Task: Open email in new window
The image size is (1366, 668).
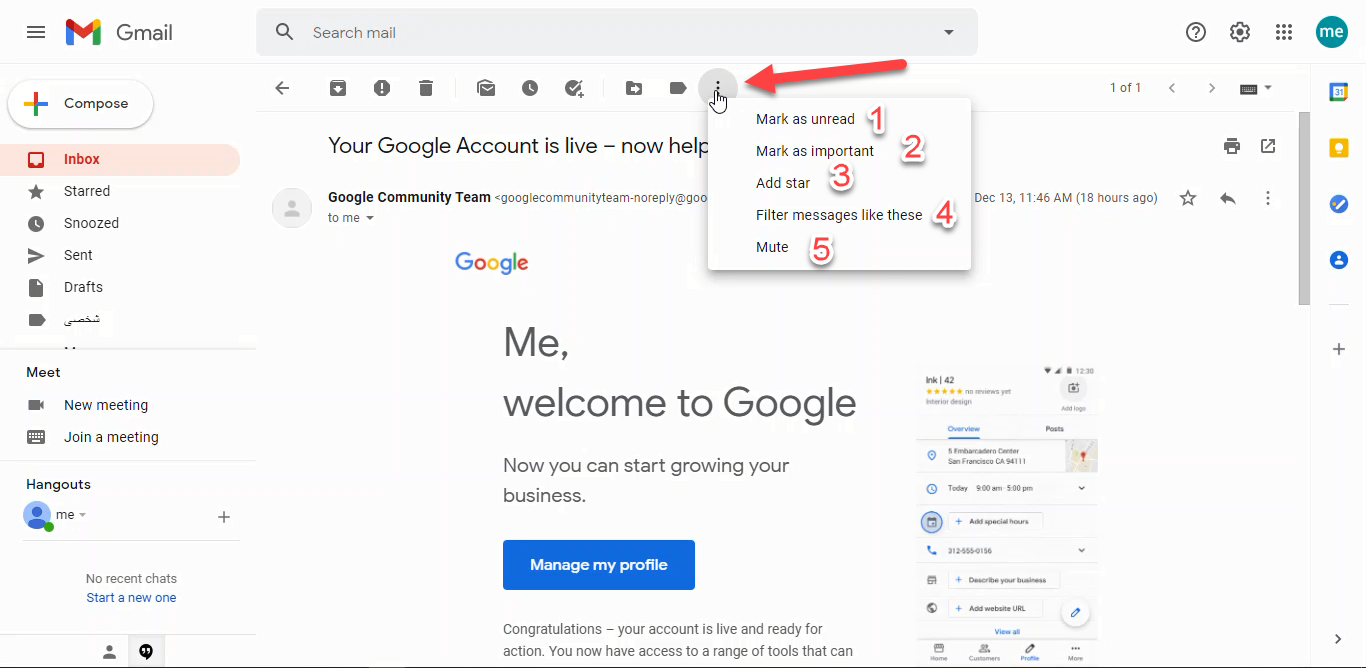Action: tap(1268, 146)
